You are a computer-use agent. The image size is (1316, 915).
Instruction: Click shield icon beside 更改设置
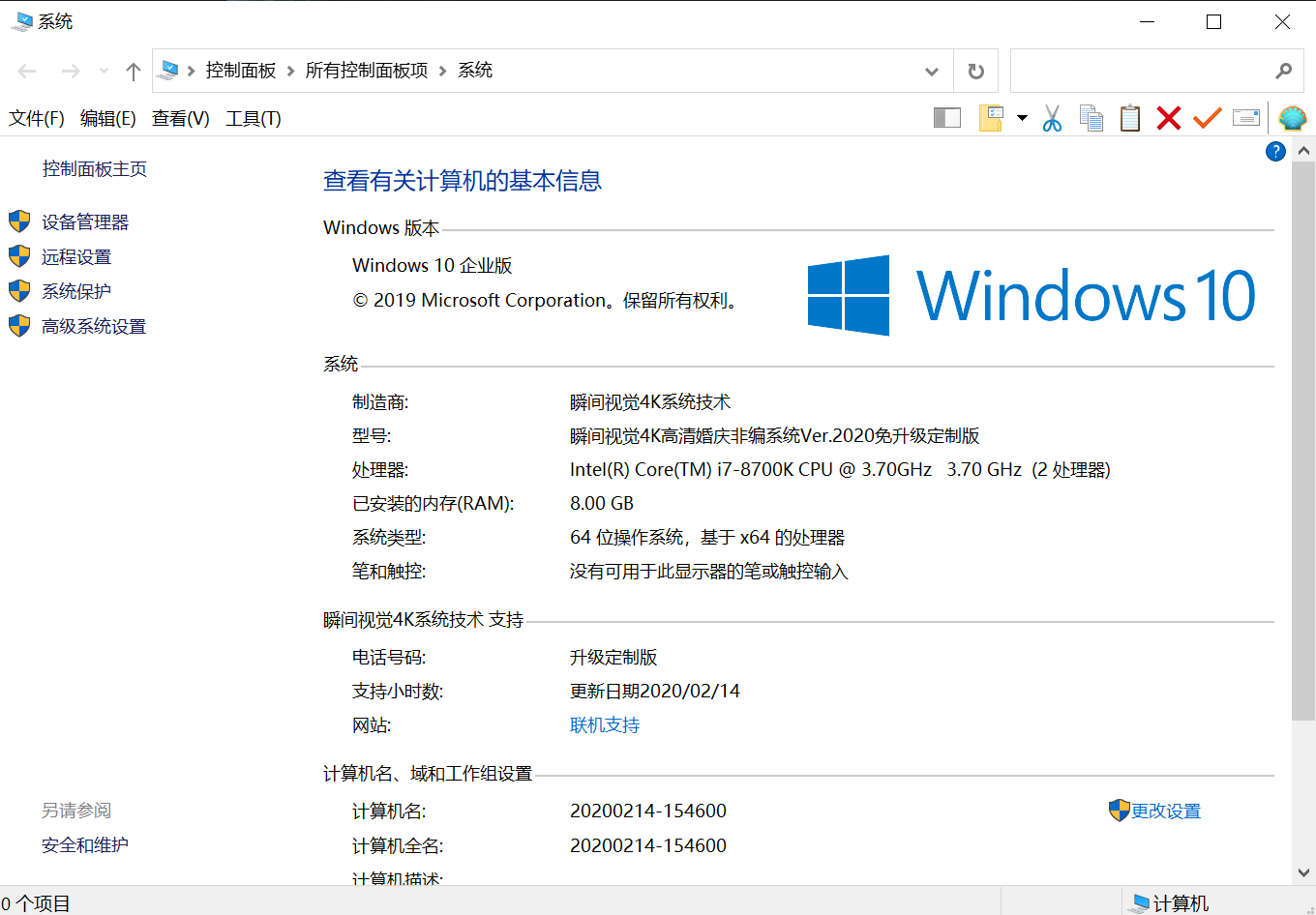1120,811
